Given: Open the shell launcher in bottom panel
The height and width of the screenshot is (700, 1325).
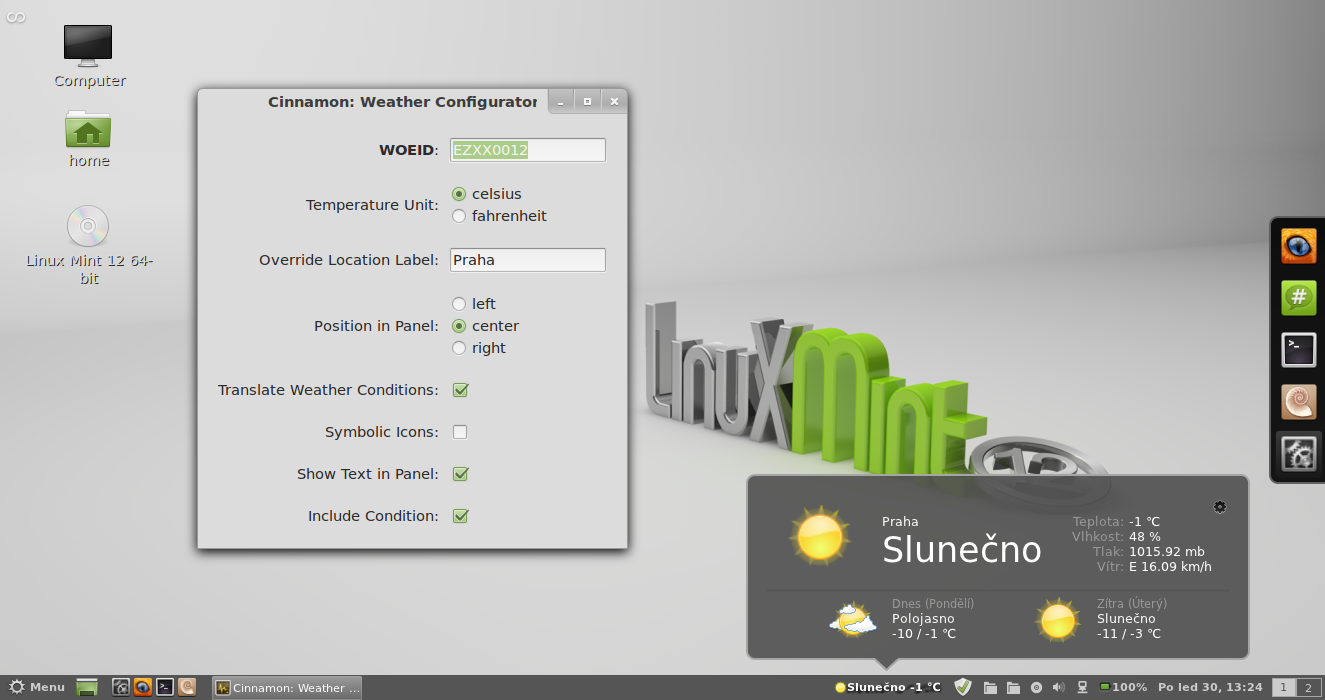Looking at the screenshot, I should 186,687.
